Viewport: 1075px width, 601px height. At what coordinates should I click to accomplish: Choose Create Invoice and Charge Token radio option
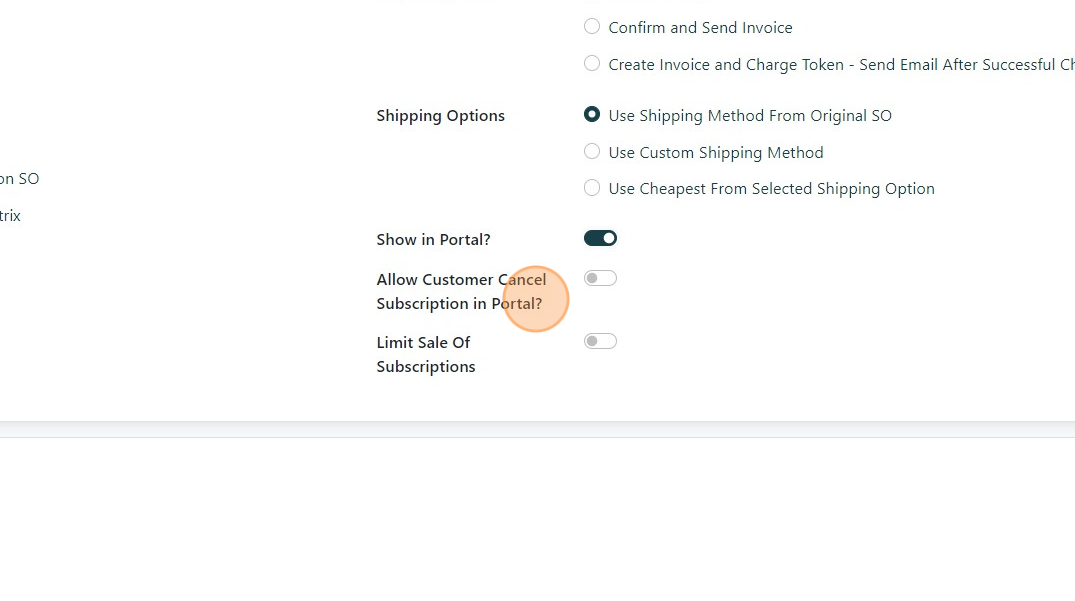tap(592, 64)
